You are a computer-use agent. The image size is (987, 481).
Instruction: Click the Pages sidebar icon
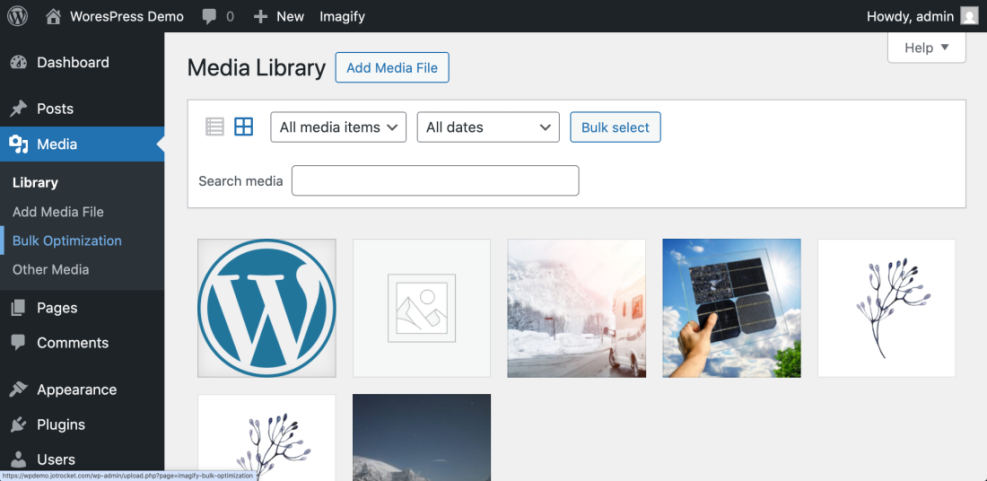click(19, 308)
